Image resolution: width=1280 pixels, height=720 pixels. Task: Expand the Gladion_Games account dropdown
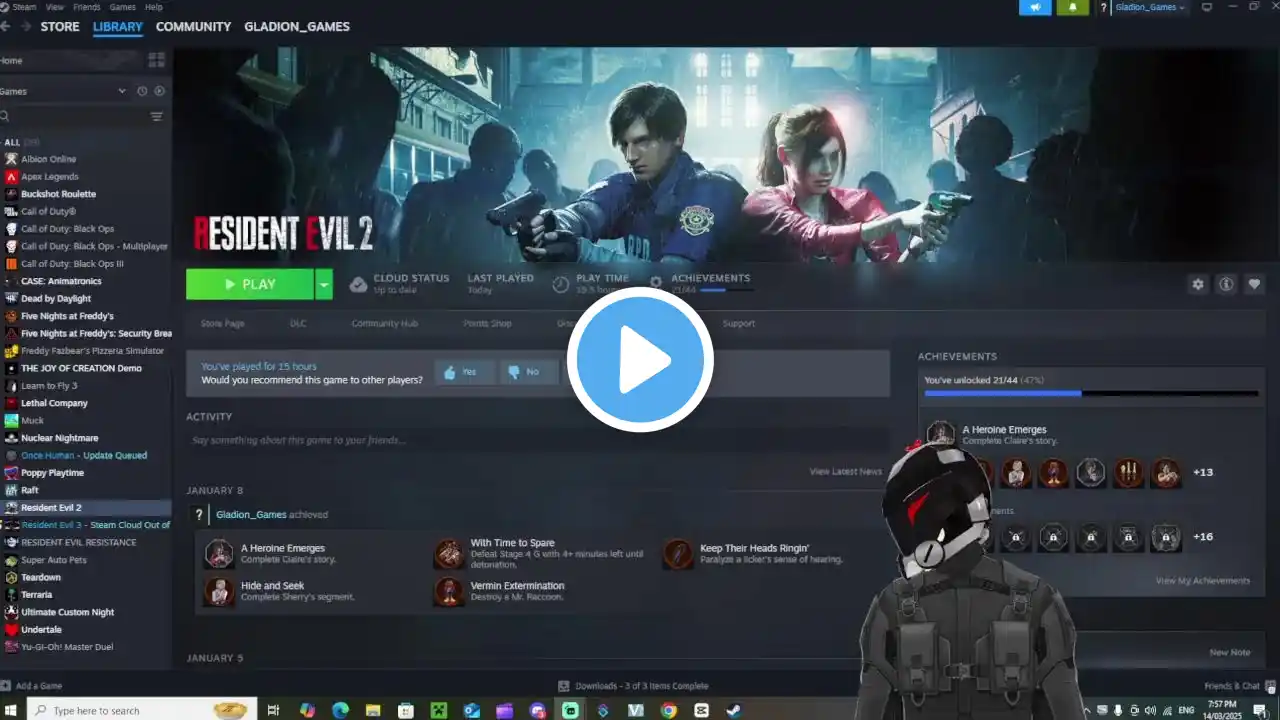[x=1149, y=7]
